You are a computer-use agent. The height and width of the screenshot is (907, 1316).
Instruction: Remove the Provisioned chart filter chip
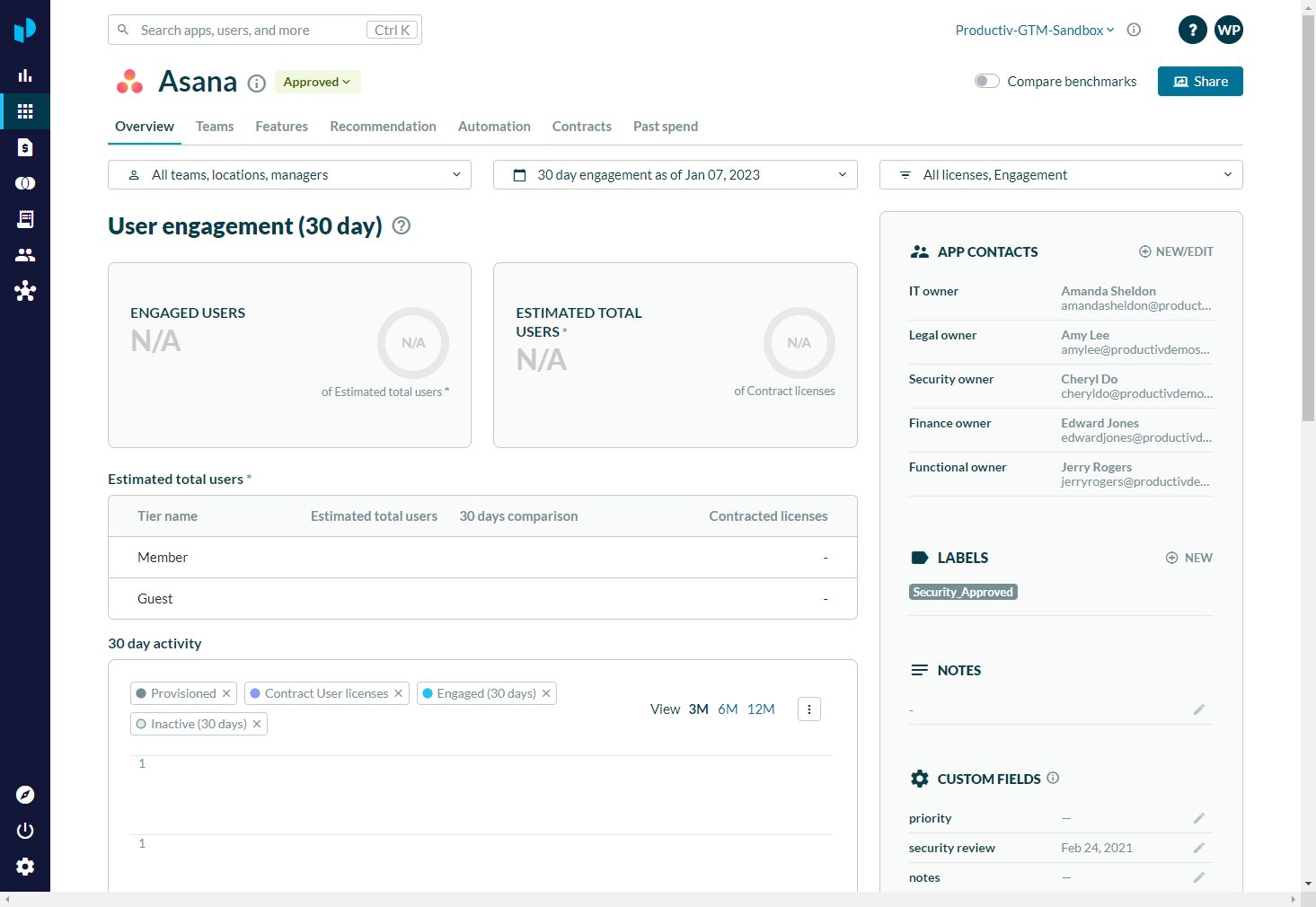click(x=226, y=693)
